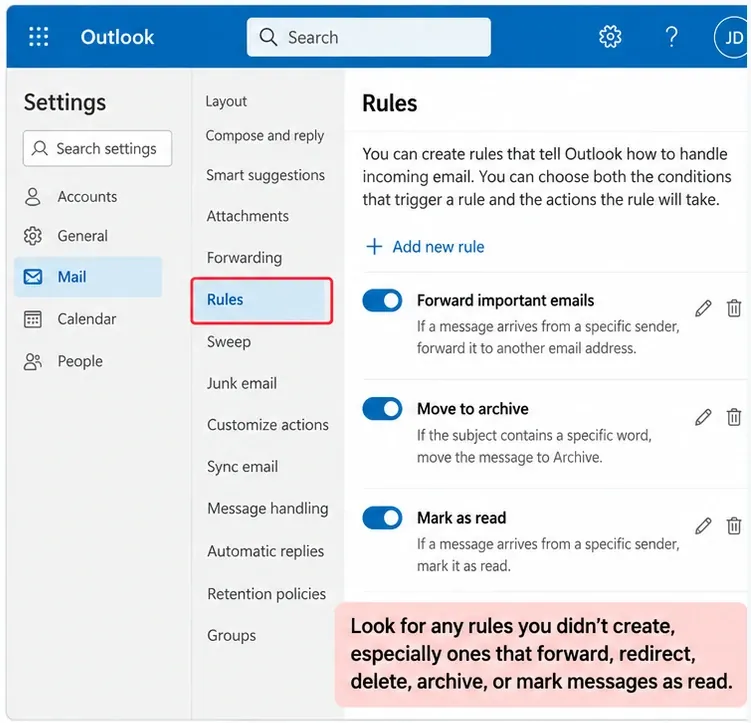The image size is (751, 723).
Task: Turn off the Move to archive toggle
Action: (x=382, y=409)
